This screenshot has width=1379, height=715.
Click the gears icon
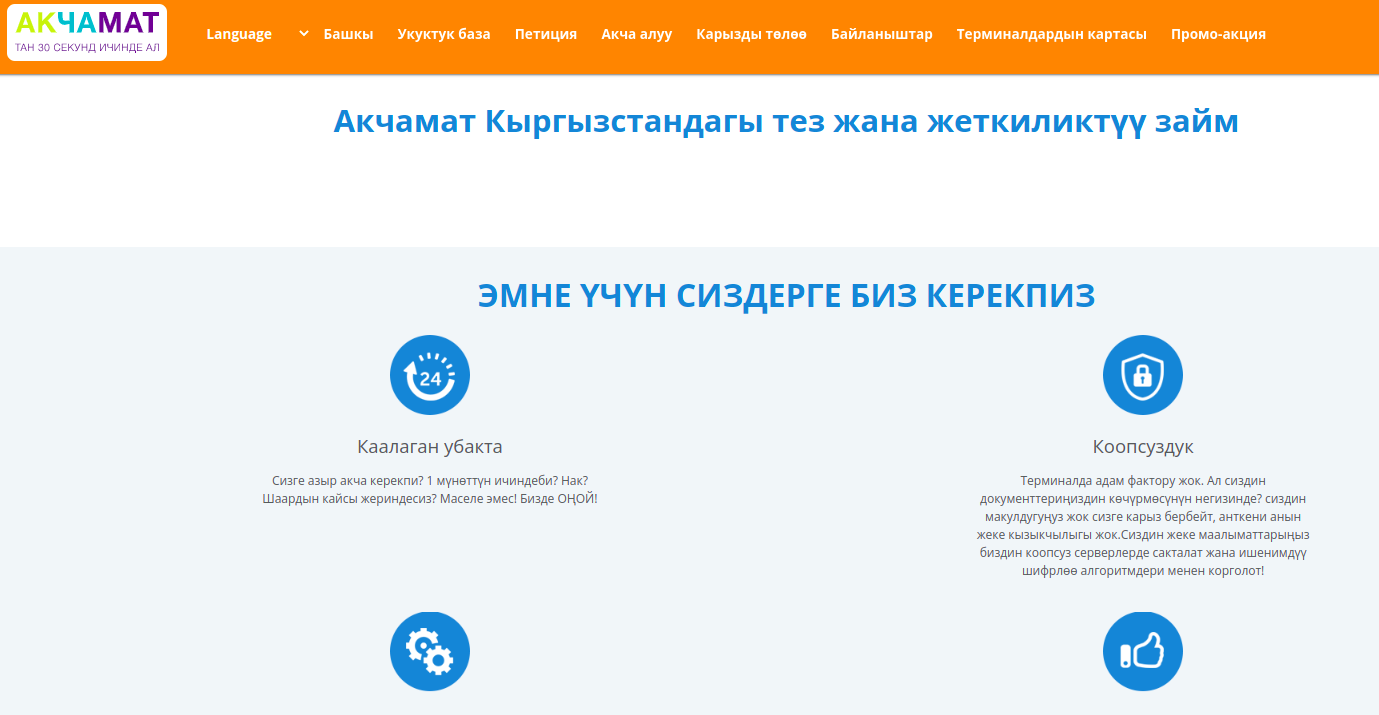coord(430,651)
